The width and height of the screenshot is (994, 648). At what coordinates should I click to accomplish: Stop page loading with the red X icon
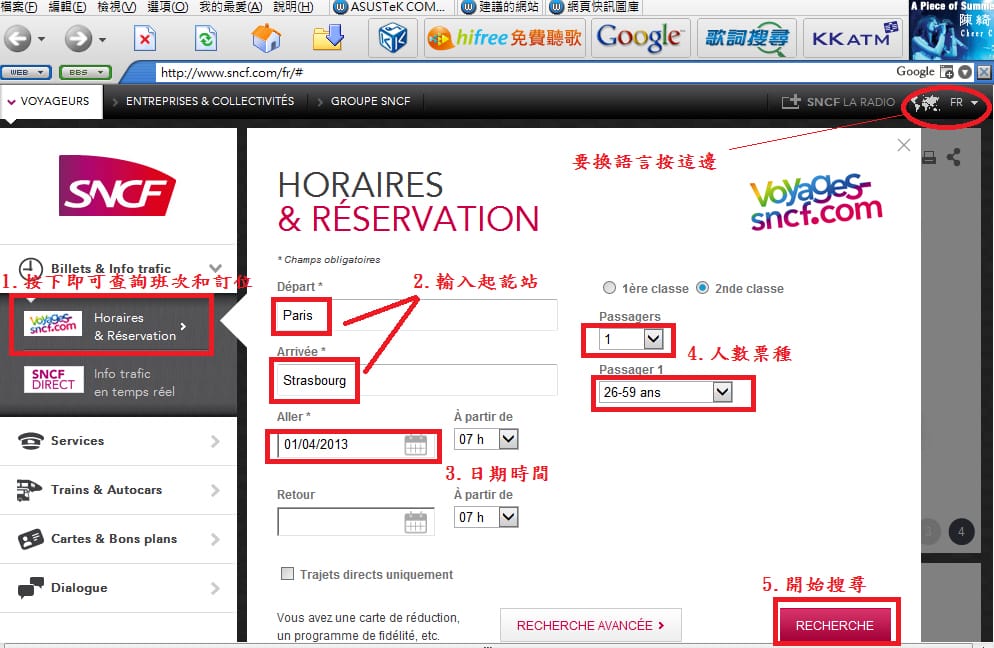(145, 39)
